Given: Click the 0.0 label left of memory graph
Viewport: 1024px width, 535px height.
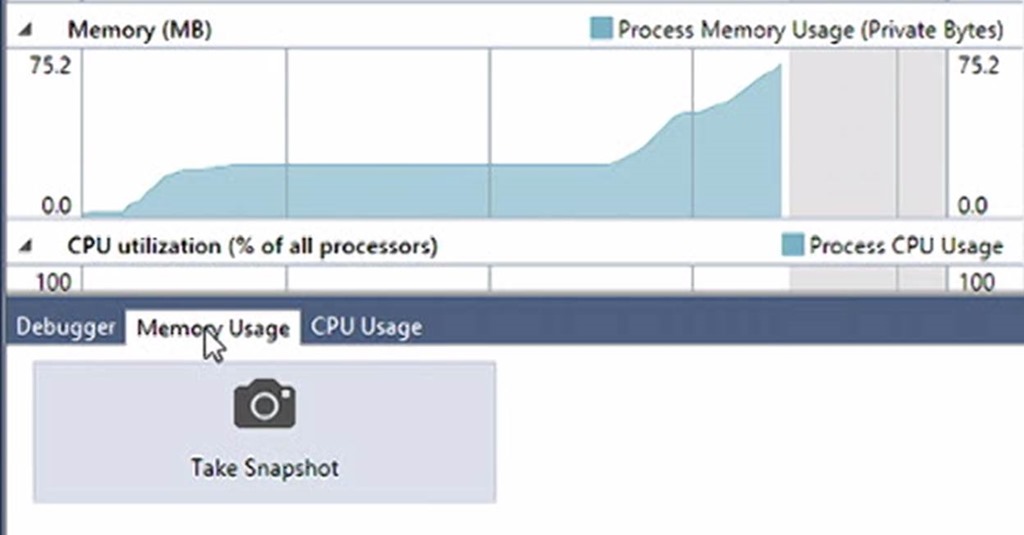Looking at the screenshot, I should pos(56,206).
